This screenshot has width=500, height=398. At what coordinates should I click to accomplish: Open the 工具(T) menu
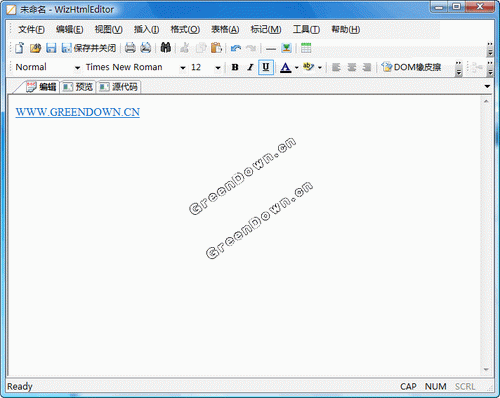pyautogui.click(x=306, y=30)
